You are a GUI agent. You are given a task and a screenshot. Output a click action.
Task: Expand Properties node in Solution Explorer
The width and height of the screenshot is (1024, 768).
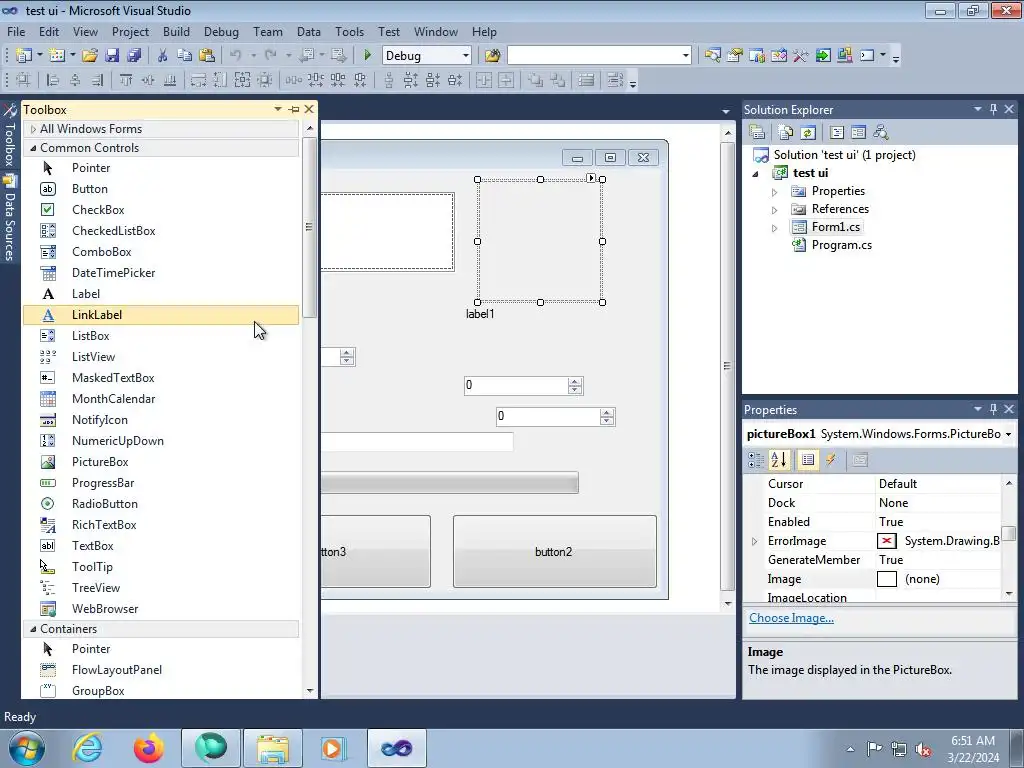[775, 192]
